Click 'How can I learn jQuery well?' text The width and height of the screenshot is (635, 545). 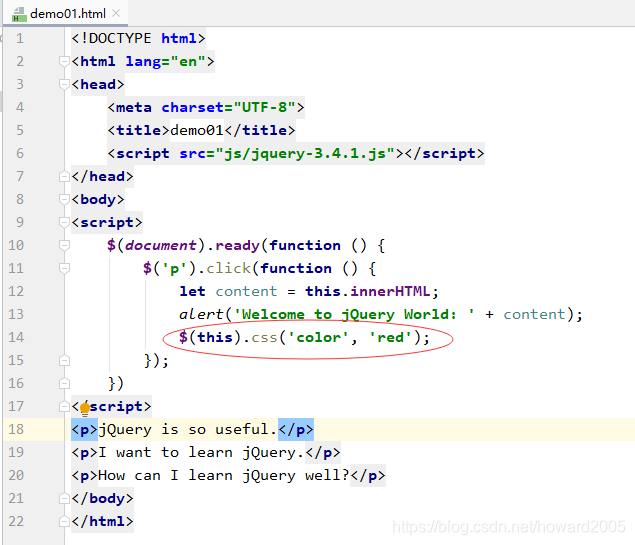pyautogui.click(x=224, y=475)
